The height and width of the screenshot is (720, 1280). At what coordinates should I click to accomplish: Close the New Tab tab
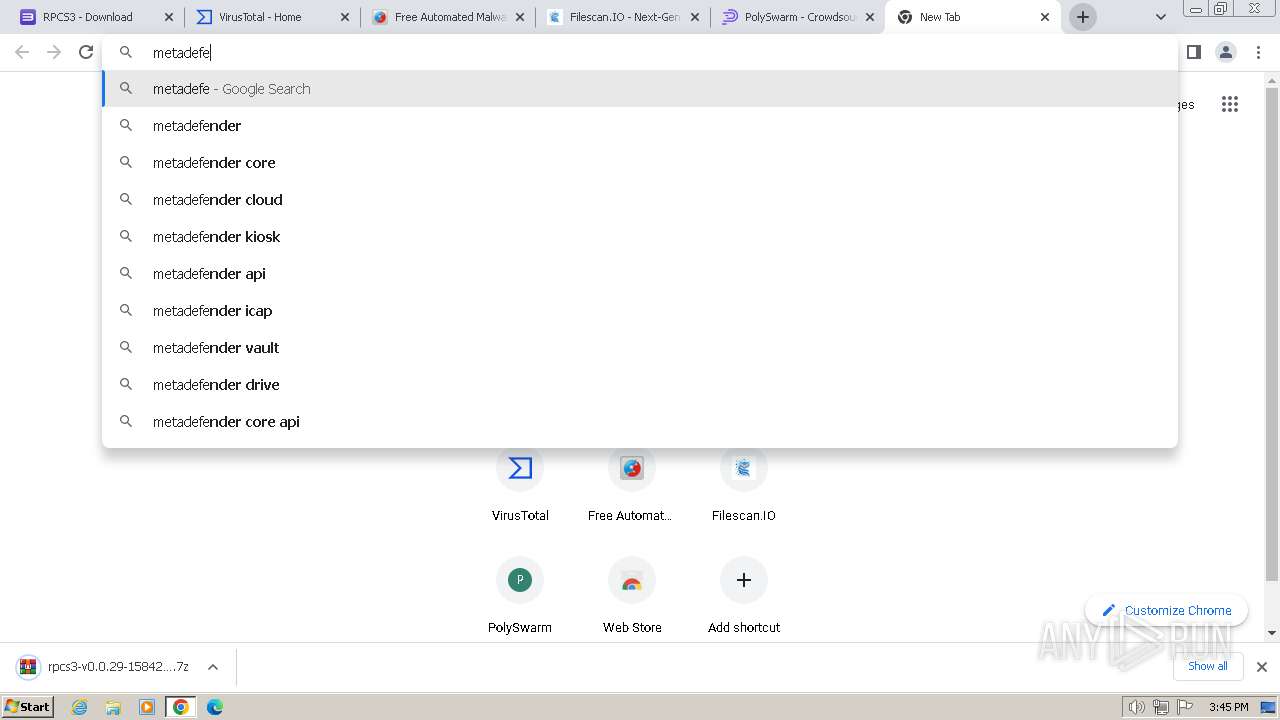coord(1045,17)
